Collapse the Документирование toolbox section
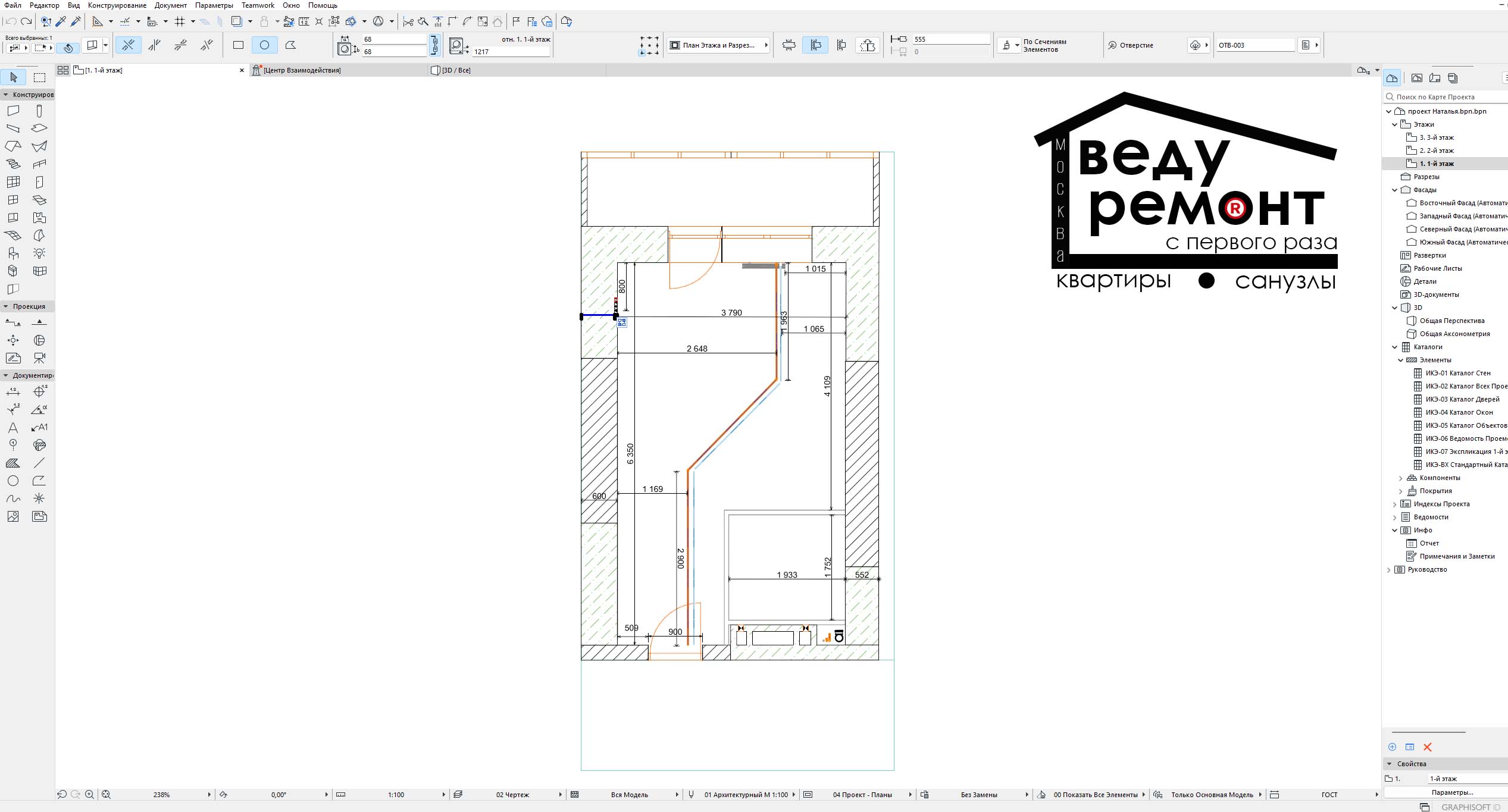The image size is (1508, 812). click(x=5, y=375)
